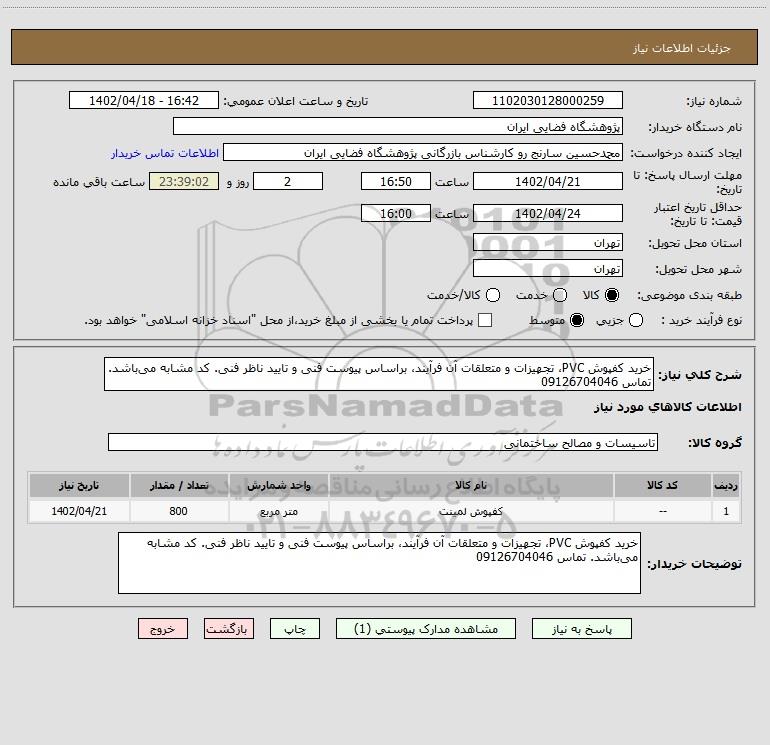Screen dimensions: 770x745
Task: Click the خروج exit button
Action: pos(163,629)
